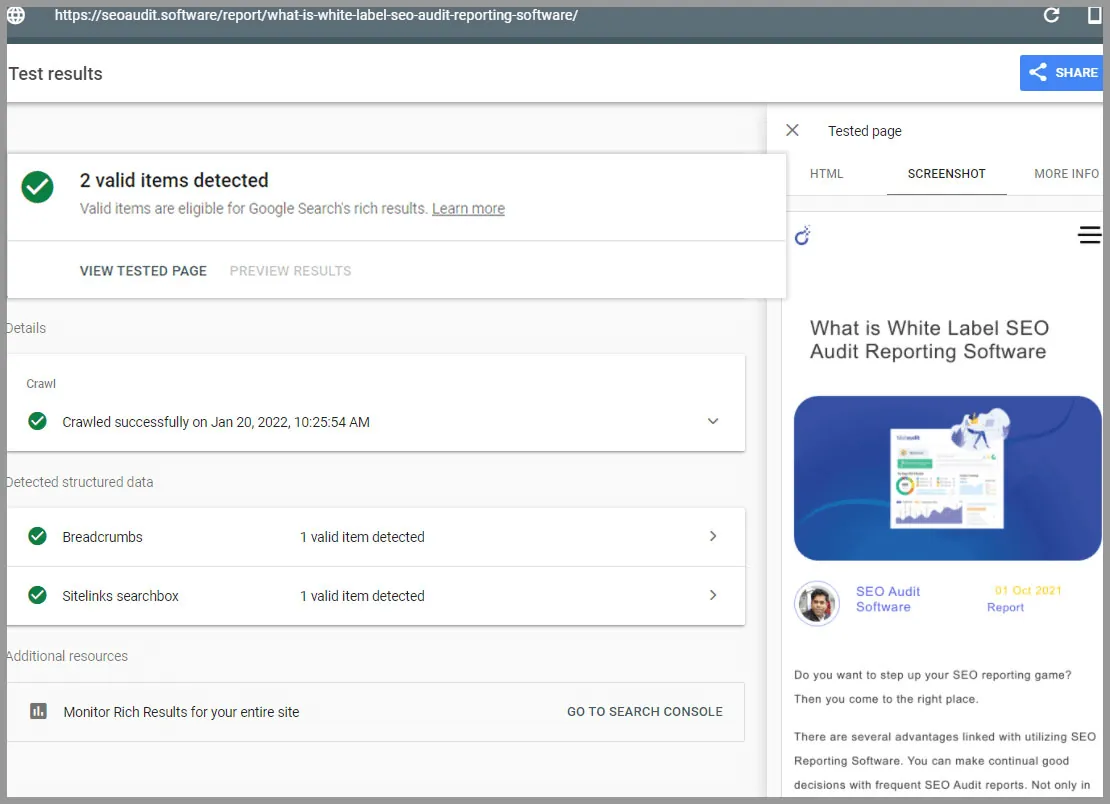Viewport: 1110px width, 804px height.
Task: Click the 'Breadcrumbs' row label
Action: pyautogui.click(x=102, y=536)
